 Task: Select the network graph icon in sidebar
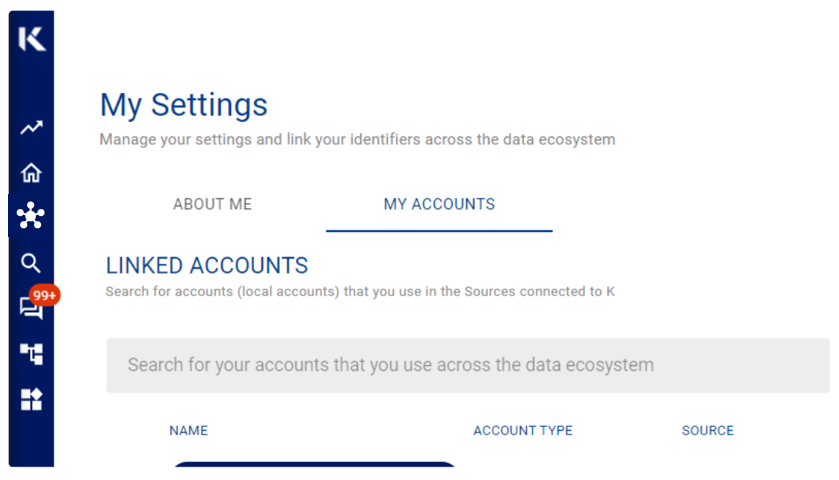click(x=30, y=216)
